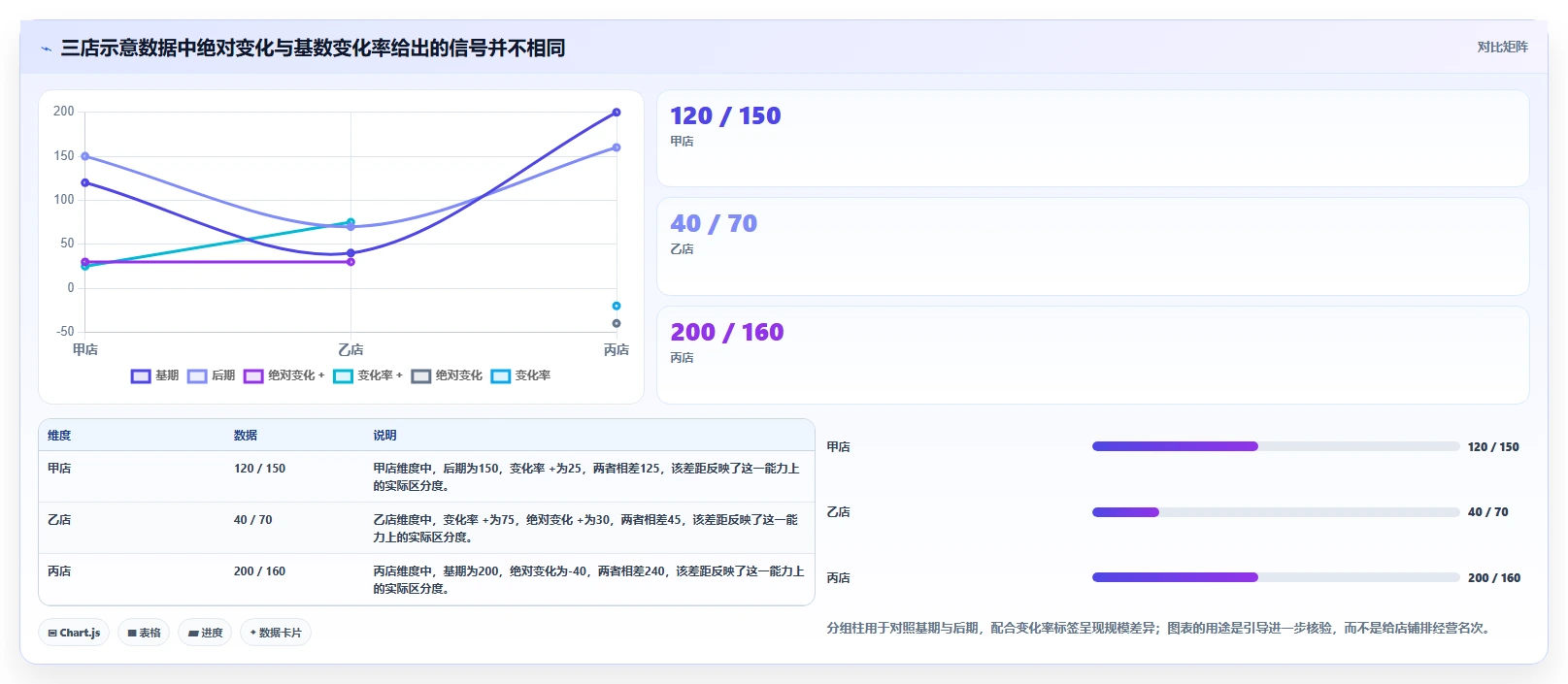Click the 丙店 x-axis label on chart
Screen dimensions: 1568x684
click(x=617, y=349)
